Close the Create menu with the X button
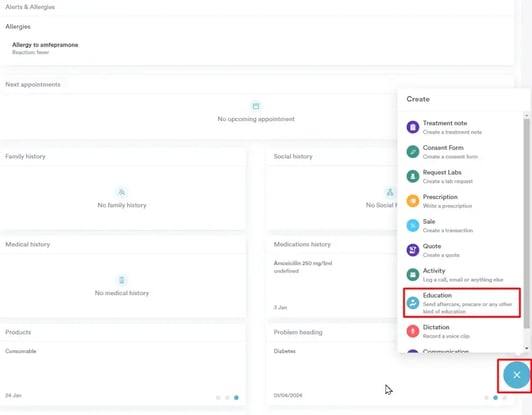 click(516, 375)
